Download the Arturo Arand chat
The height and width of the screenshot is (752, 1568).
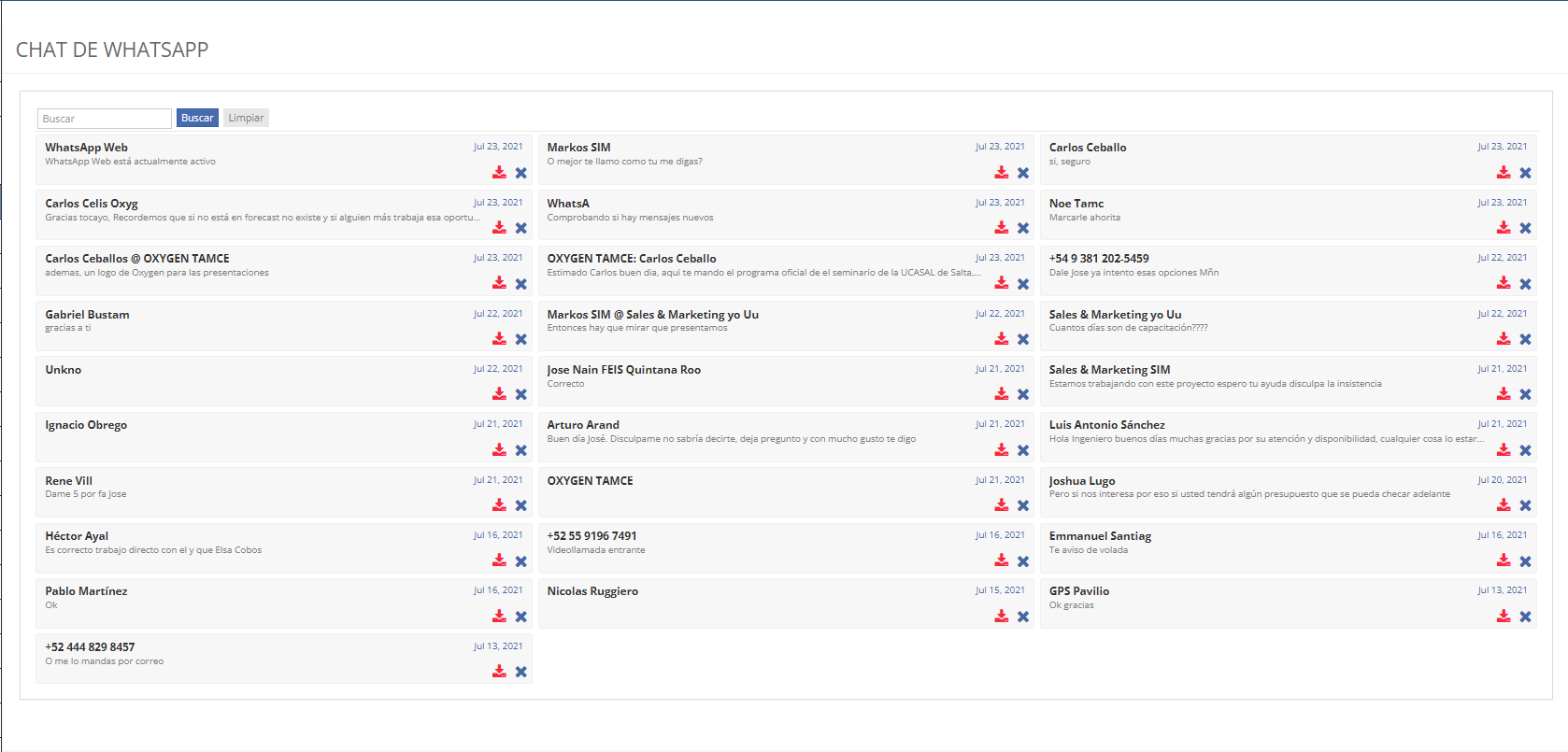[x=1001, y=450]
